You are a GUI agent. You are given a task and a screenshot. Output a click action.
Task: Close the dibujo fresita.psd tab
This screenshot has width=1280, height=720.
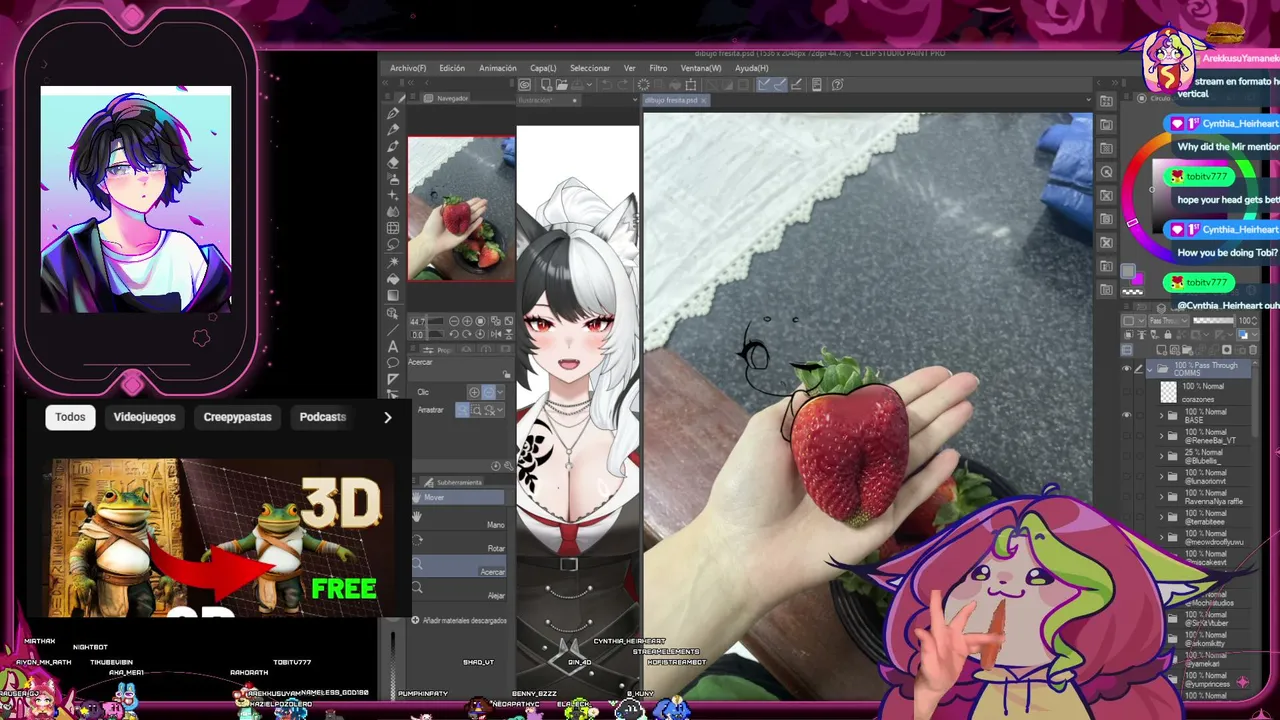704,100
